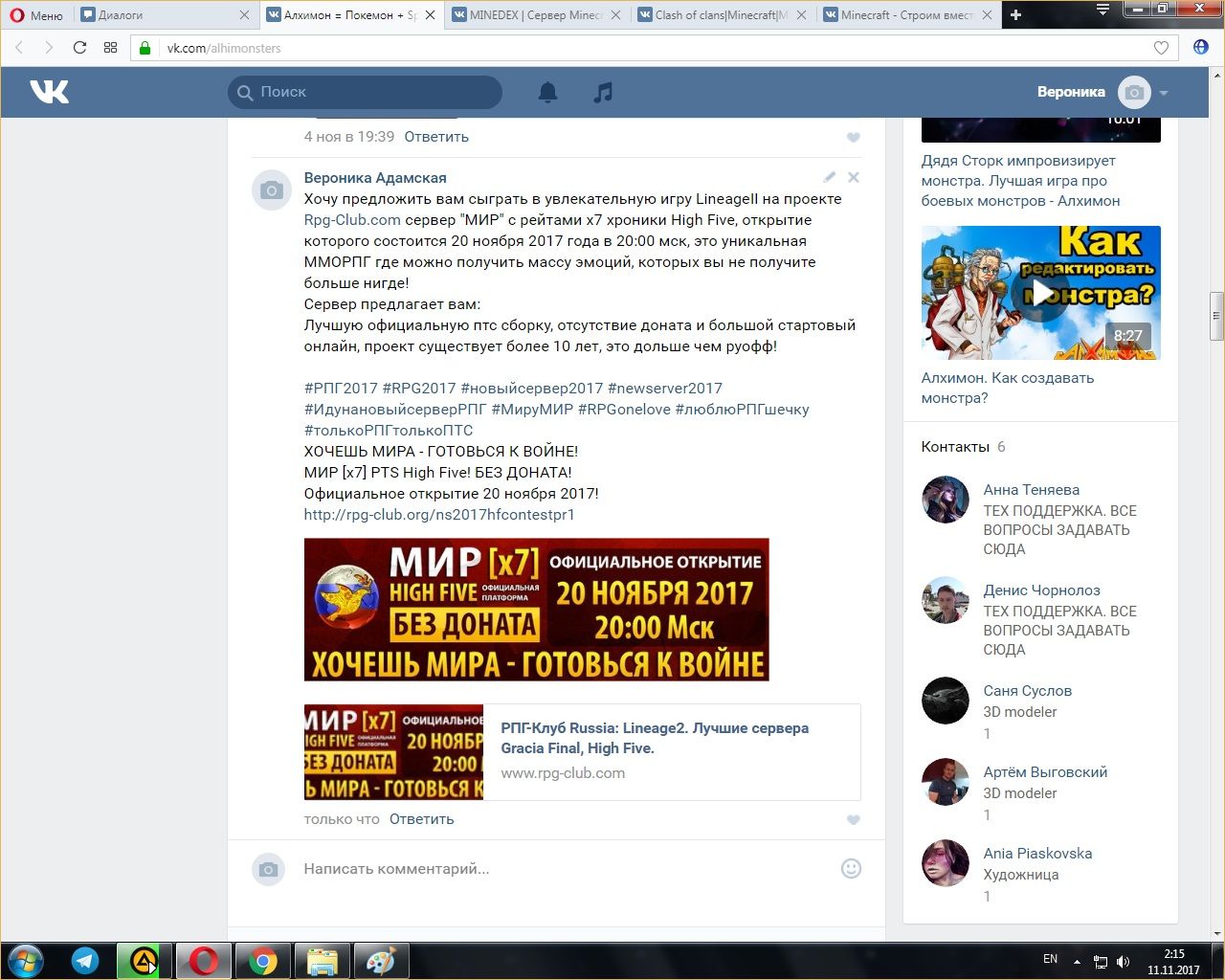Delete comment with the X icon
1225x980 pixels.
(x=854, y=177)
